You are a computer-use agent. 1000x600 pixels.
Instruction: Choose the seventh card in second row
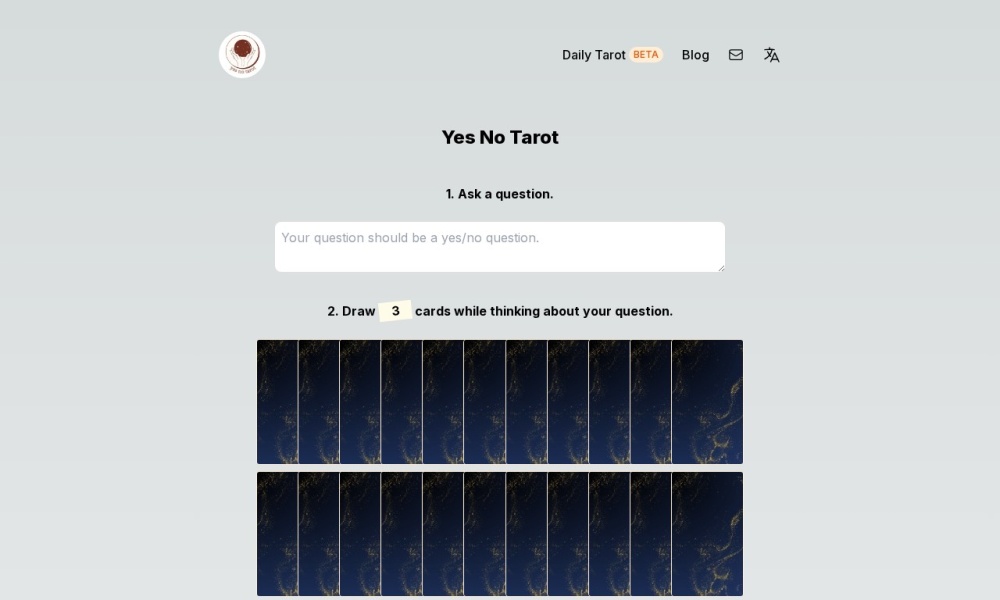[526, 534]
